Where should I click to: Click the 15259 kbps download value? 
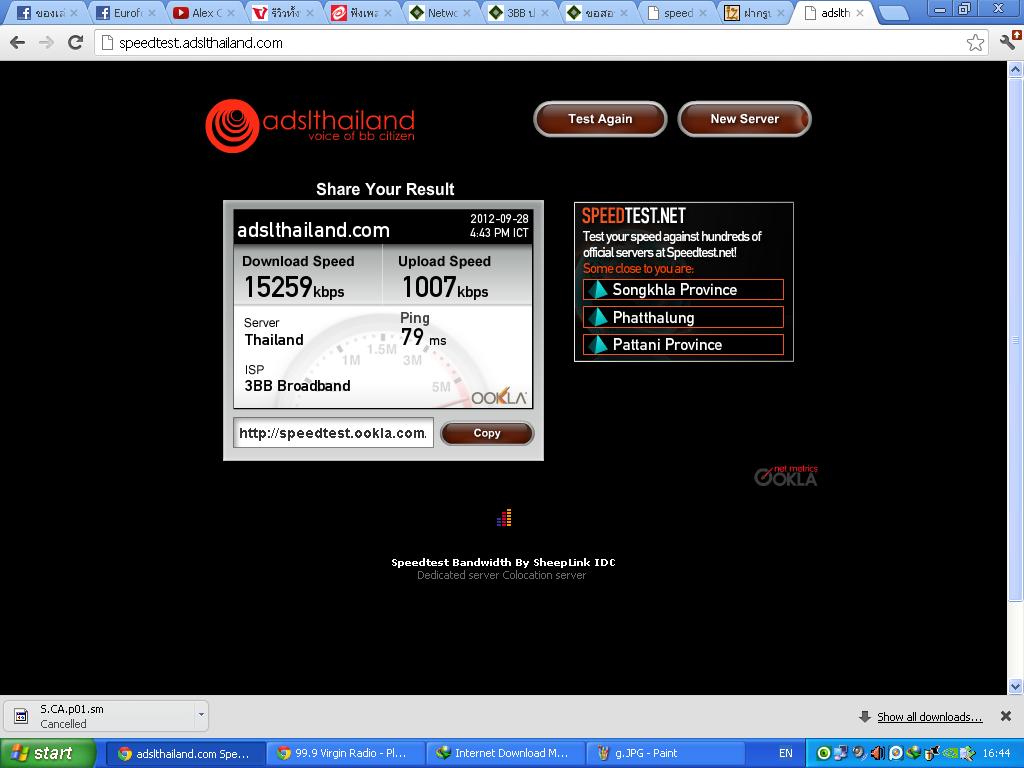tap(294, 287)
